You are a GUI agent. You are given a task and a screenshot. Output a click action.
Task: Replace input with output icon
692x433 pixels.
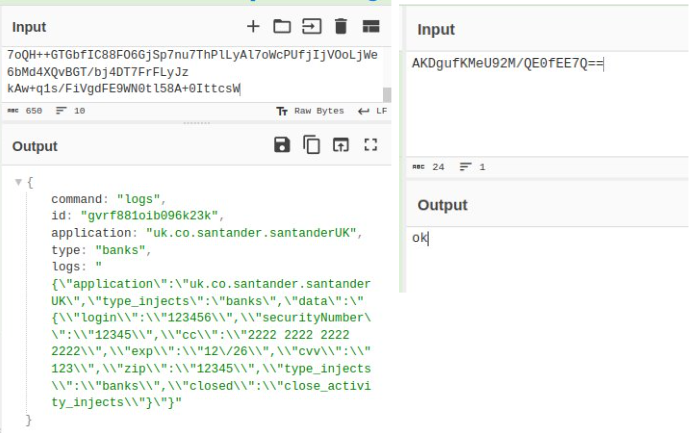[x=341, y=145]
